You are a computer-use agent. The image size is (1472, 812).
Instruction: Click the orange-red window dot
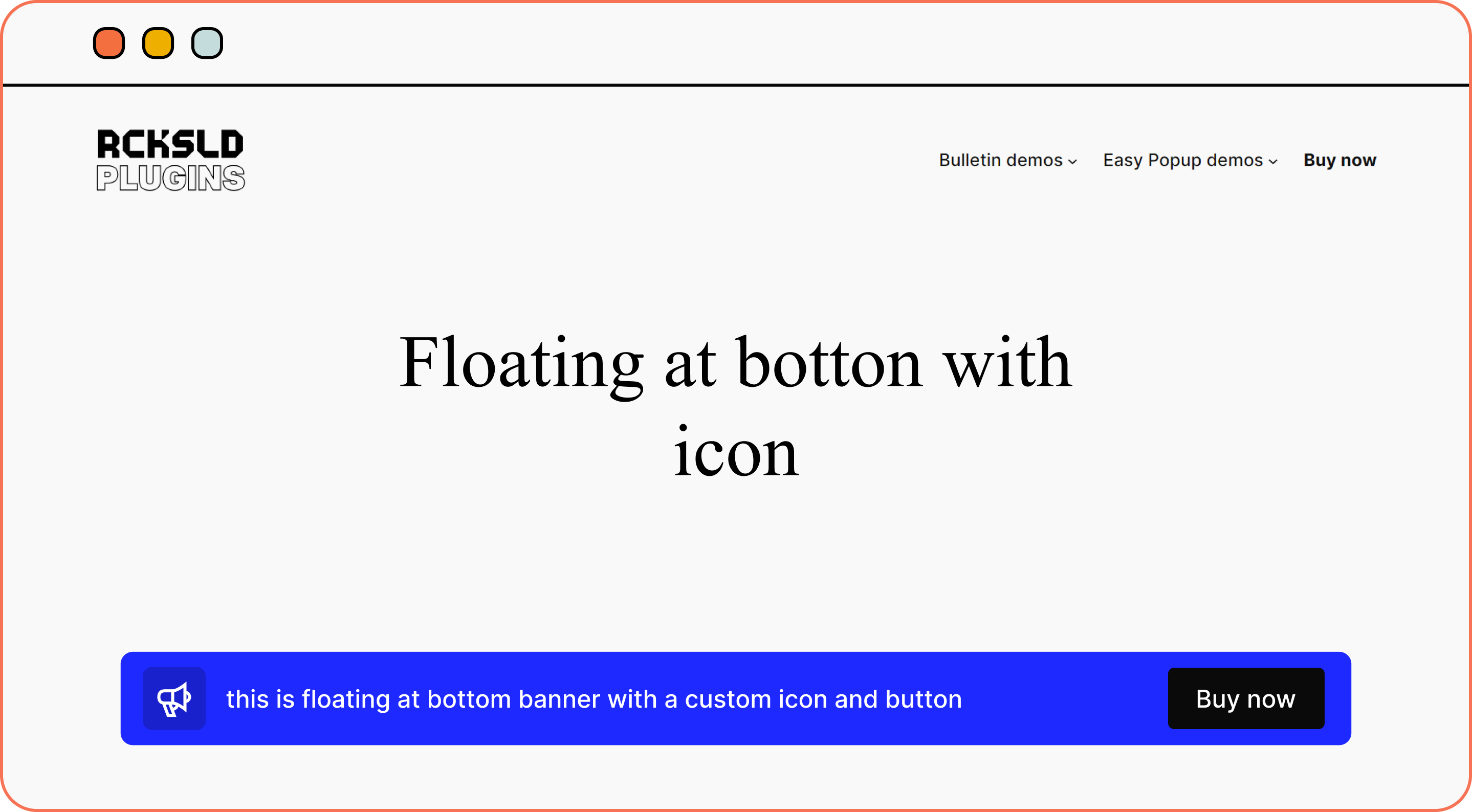(109, 43)
